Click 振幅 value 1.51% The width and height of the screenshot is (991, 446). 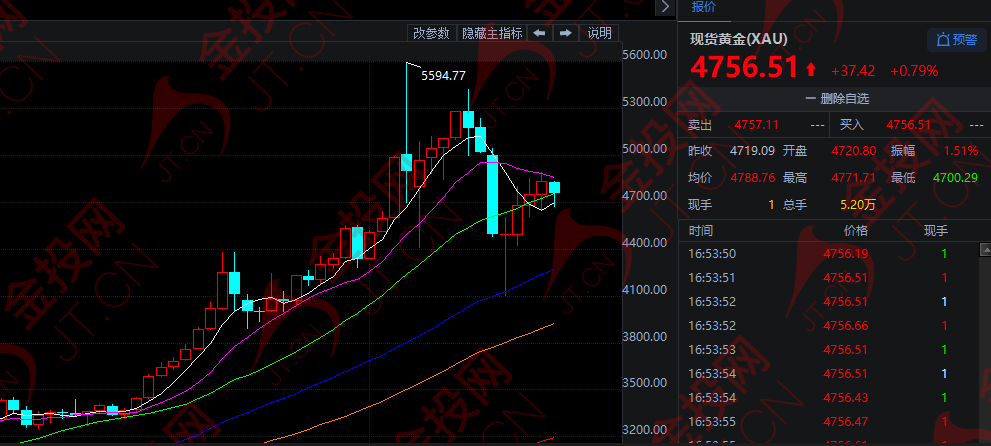[x=961, y=151]
